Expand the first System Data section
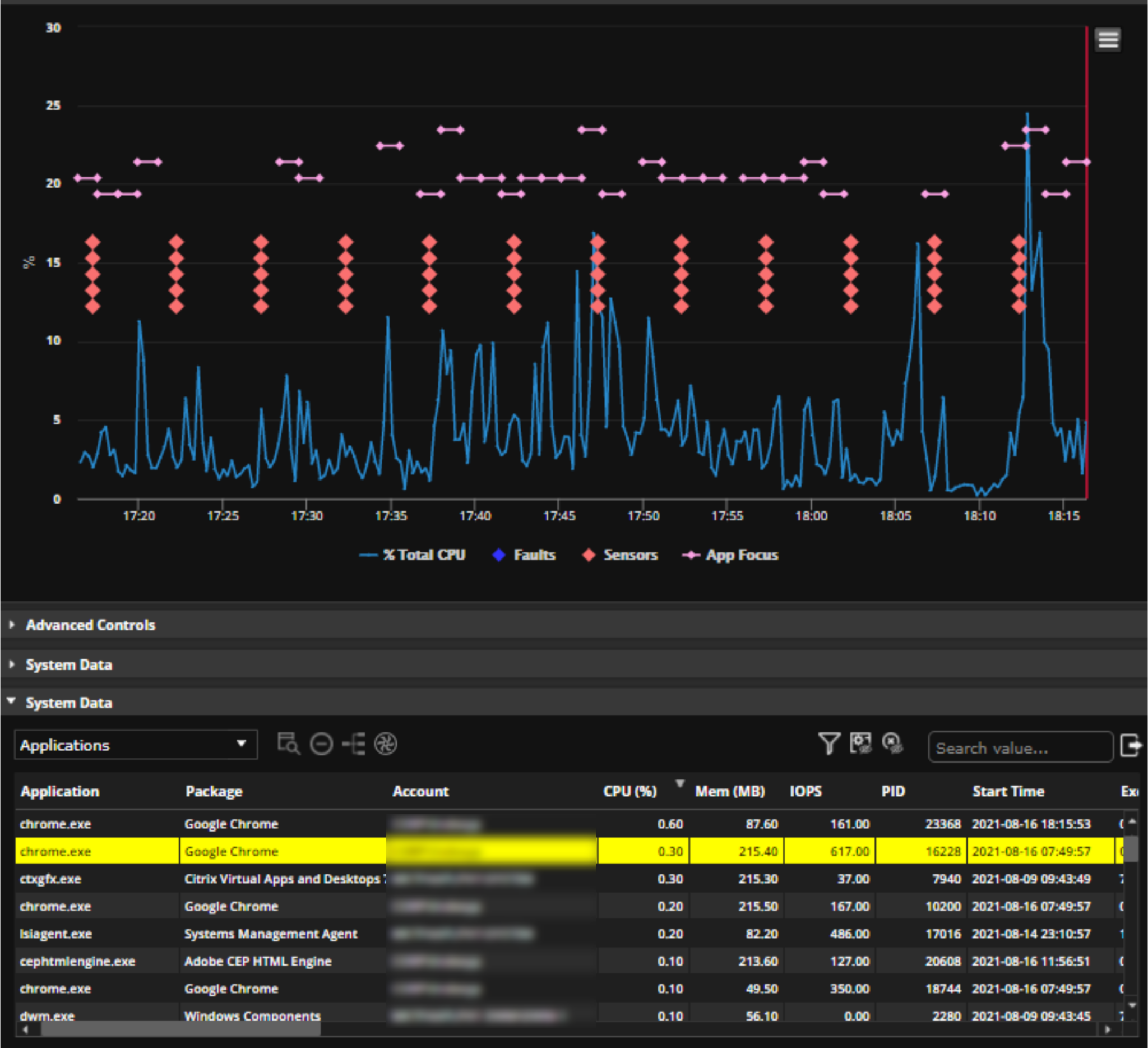 (x=68, y=664)
